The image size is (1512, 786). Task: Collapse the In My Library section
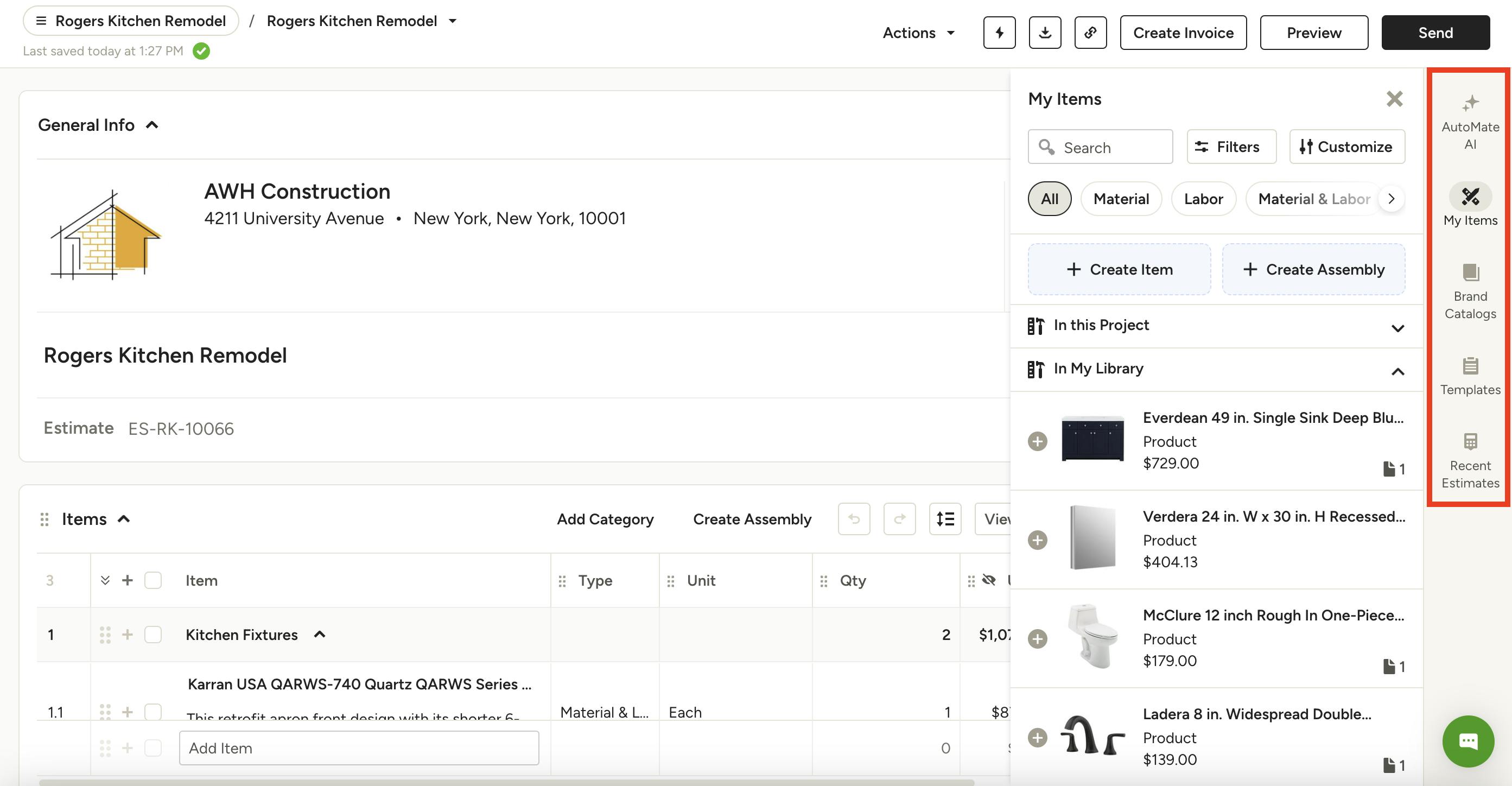pyautogui.click(x=1397, y=371)
